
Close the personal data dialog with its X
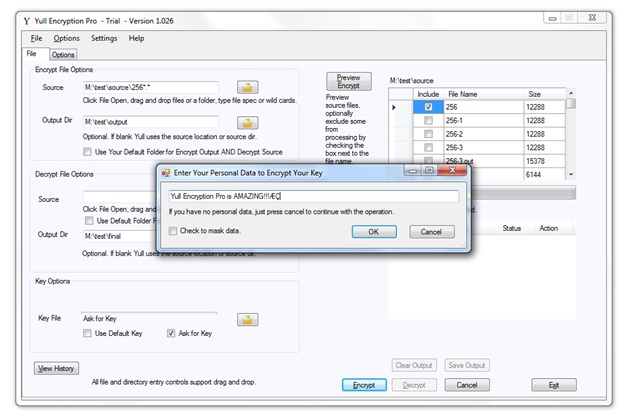(462, 171)
